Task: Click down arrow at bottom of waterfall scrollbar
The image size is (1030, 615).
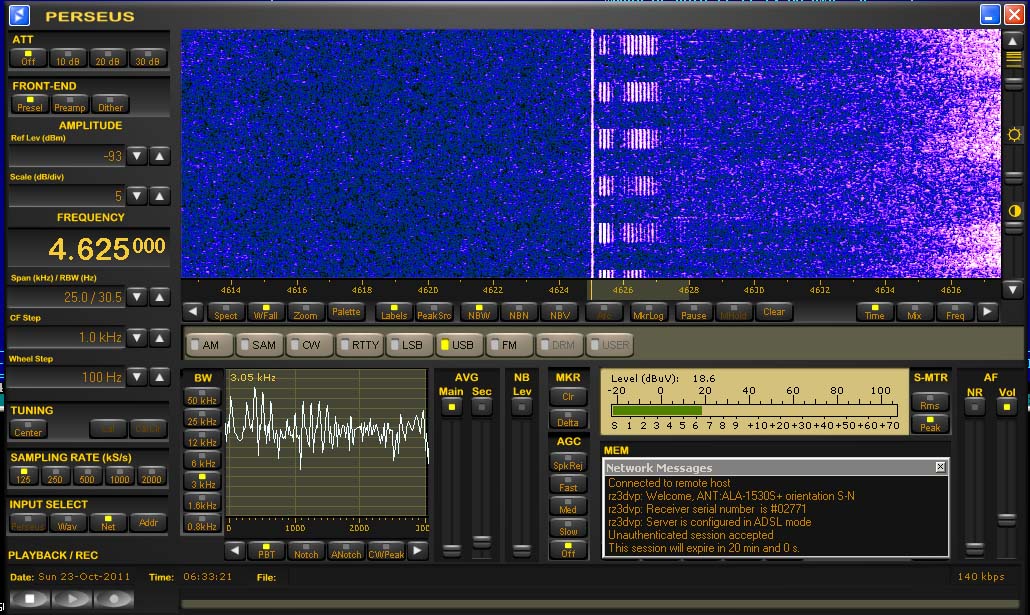Action: (x=1013, y=288)
